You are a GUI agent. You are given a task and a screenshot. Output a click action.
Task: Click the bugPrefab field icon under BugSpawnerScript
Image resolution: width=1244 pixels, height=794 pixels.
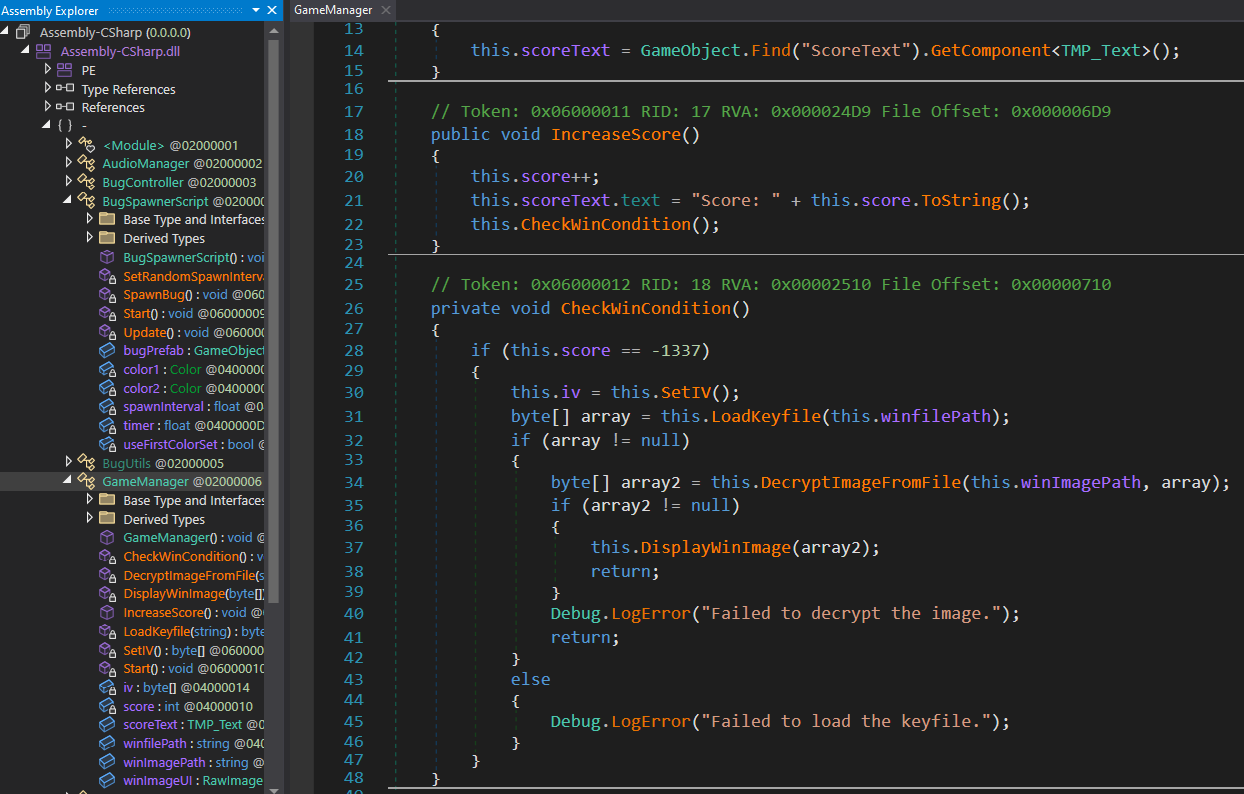pos(106,349)
